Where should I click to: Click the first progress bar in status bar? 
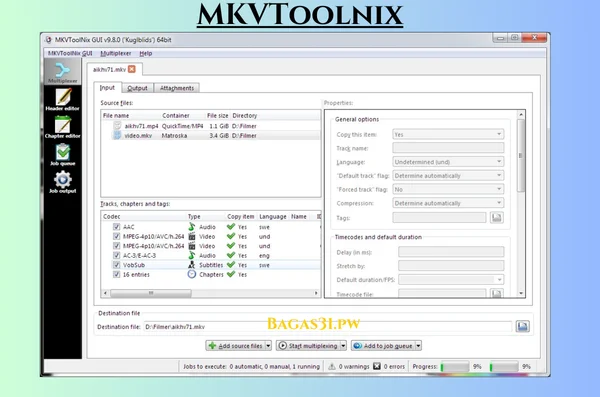(455, 366)
